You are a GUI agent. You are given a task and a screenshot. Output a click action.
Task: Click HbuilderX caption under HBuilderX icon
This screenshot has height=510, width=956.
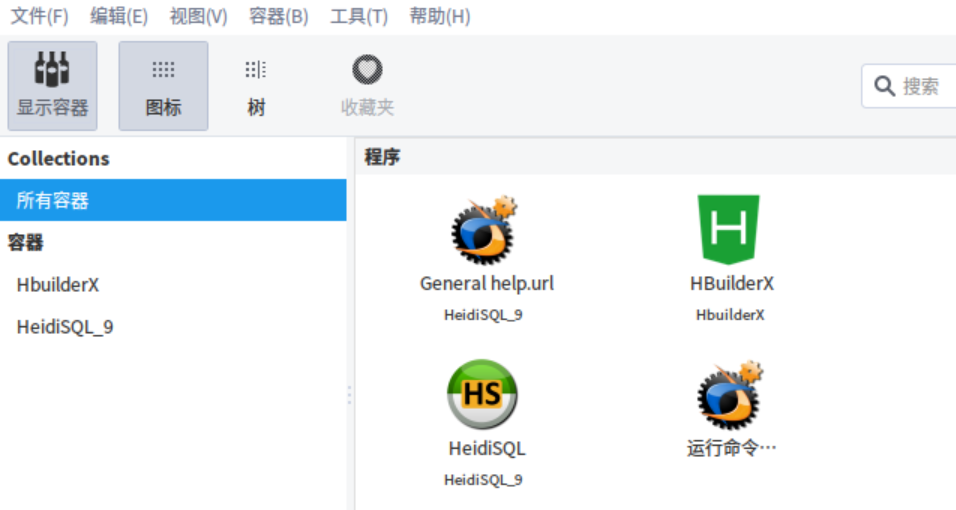point(730,315)
